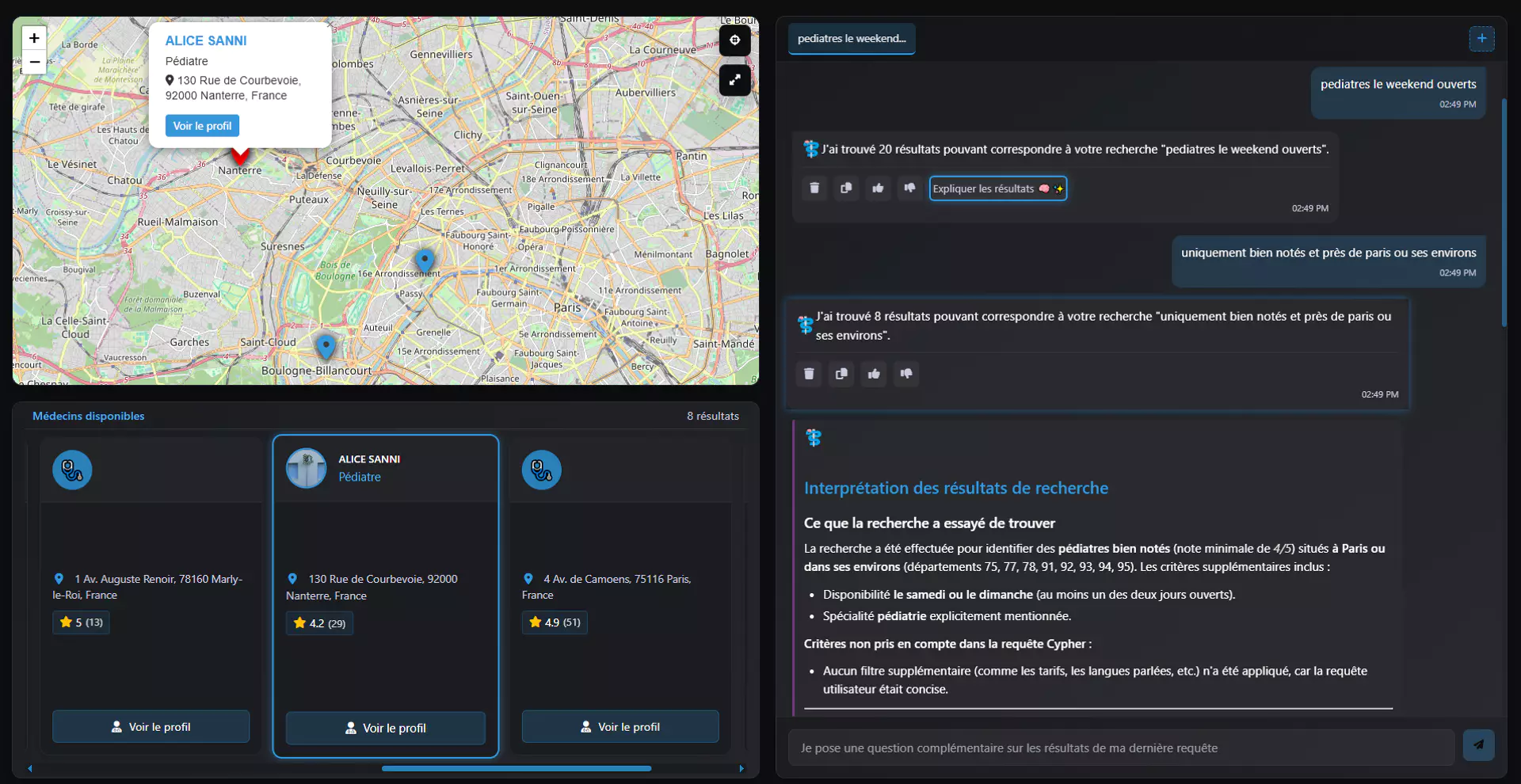View Alice Sanni's profile from card

click(386, 728)
